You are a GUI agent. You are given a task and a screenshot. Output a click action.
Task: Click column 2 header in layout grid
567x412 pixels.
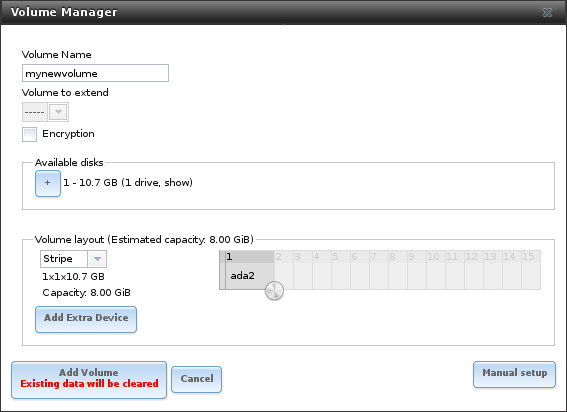284,257
